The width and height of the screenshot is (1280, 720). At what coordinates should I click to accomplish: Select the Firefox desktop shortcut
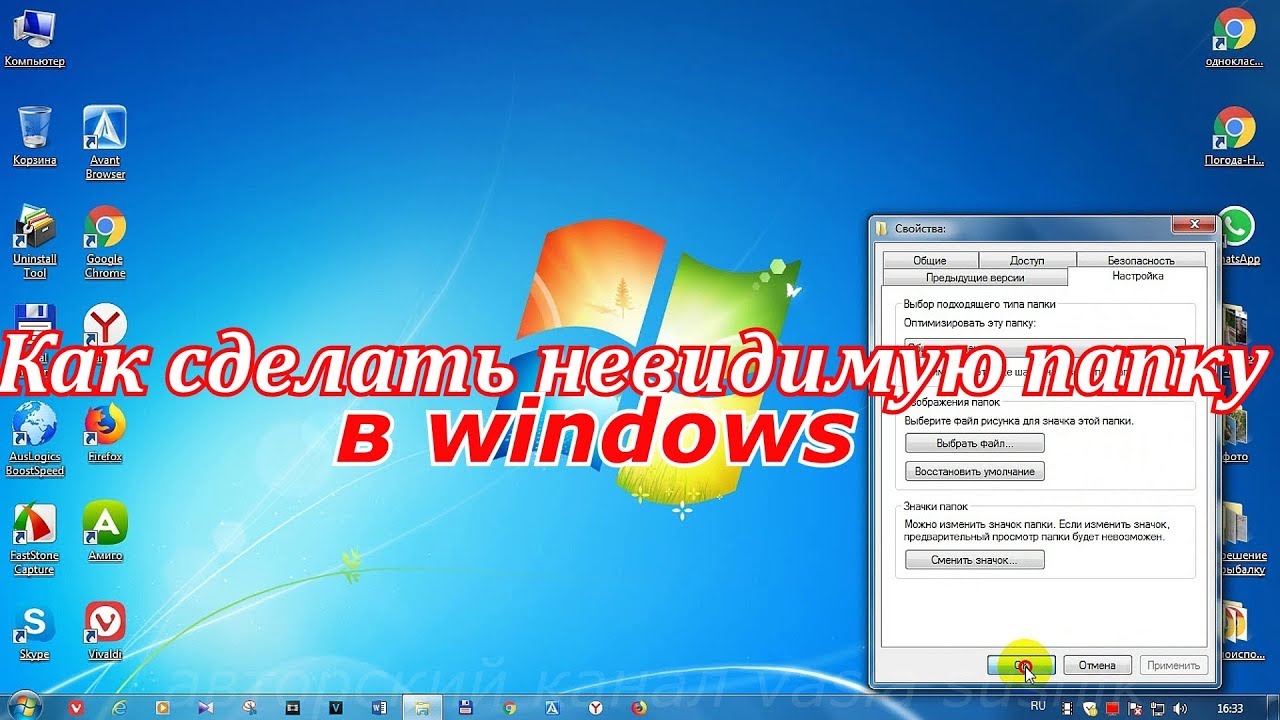pyautogui.click(x=105, y=432)
